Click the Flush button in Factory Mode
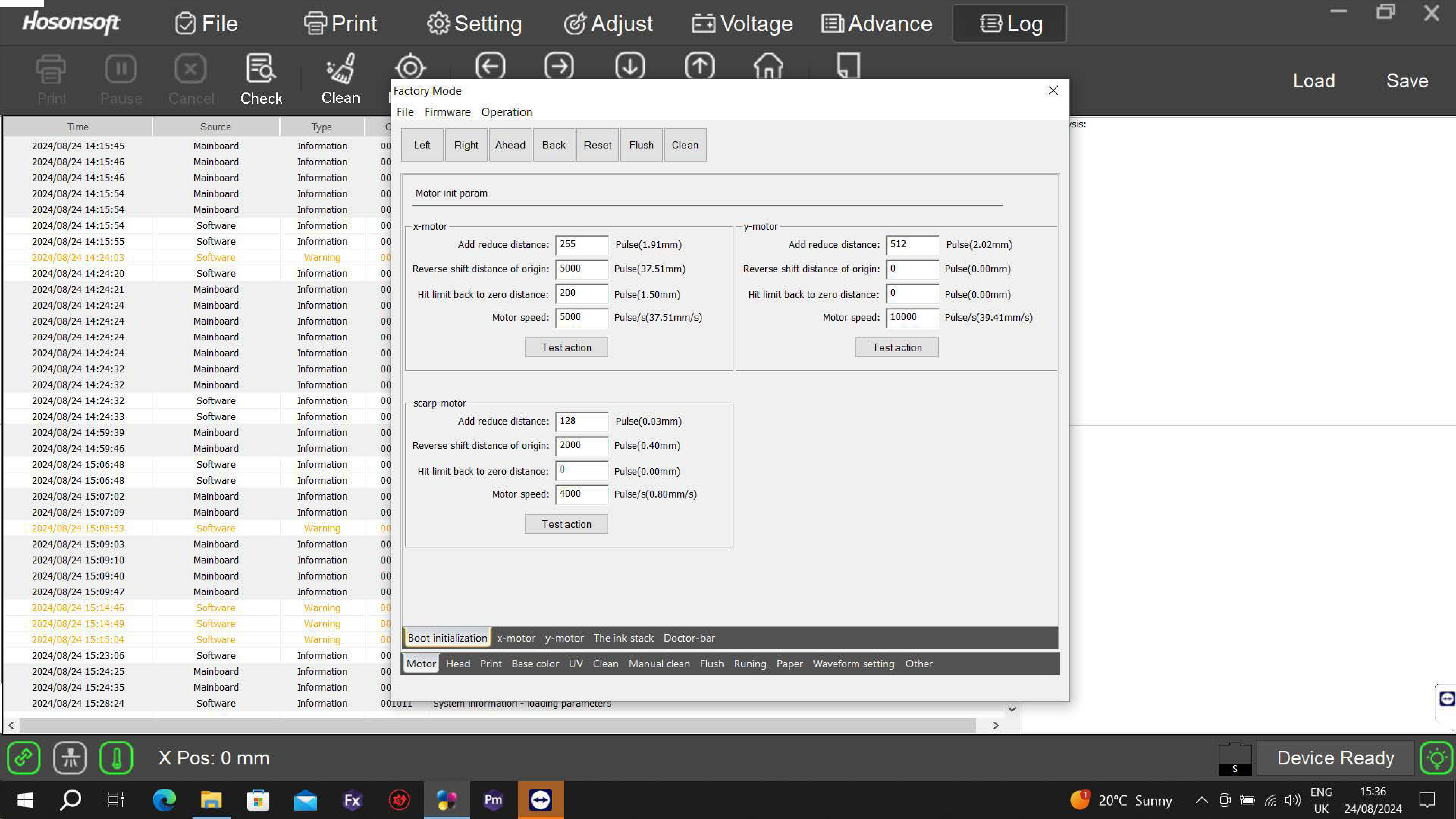Viewport: 1456px width, 819px height. tap(641, 145)
